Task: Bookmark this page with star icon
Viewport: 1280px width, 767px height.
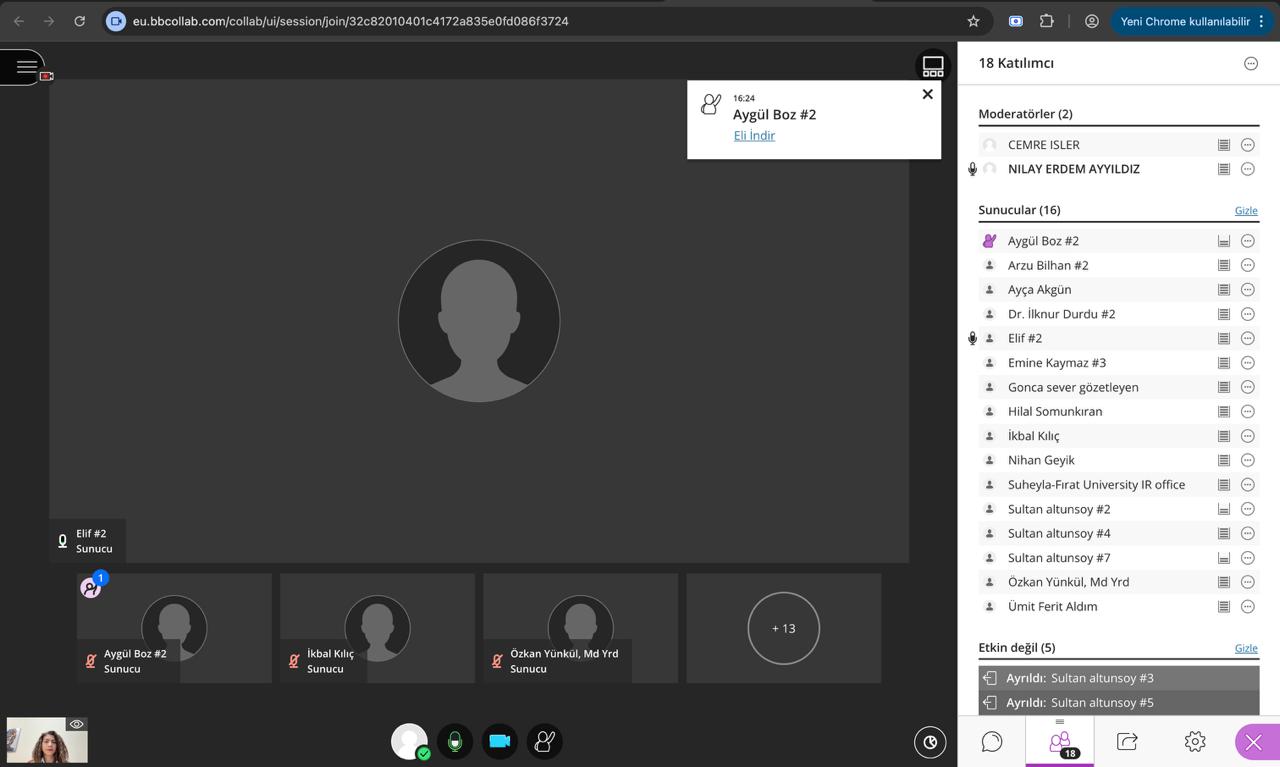Action: tap(973, 21)
